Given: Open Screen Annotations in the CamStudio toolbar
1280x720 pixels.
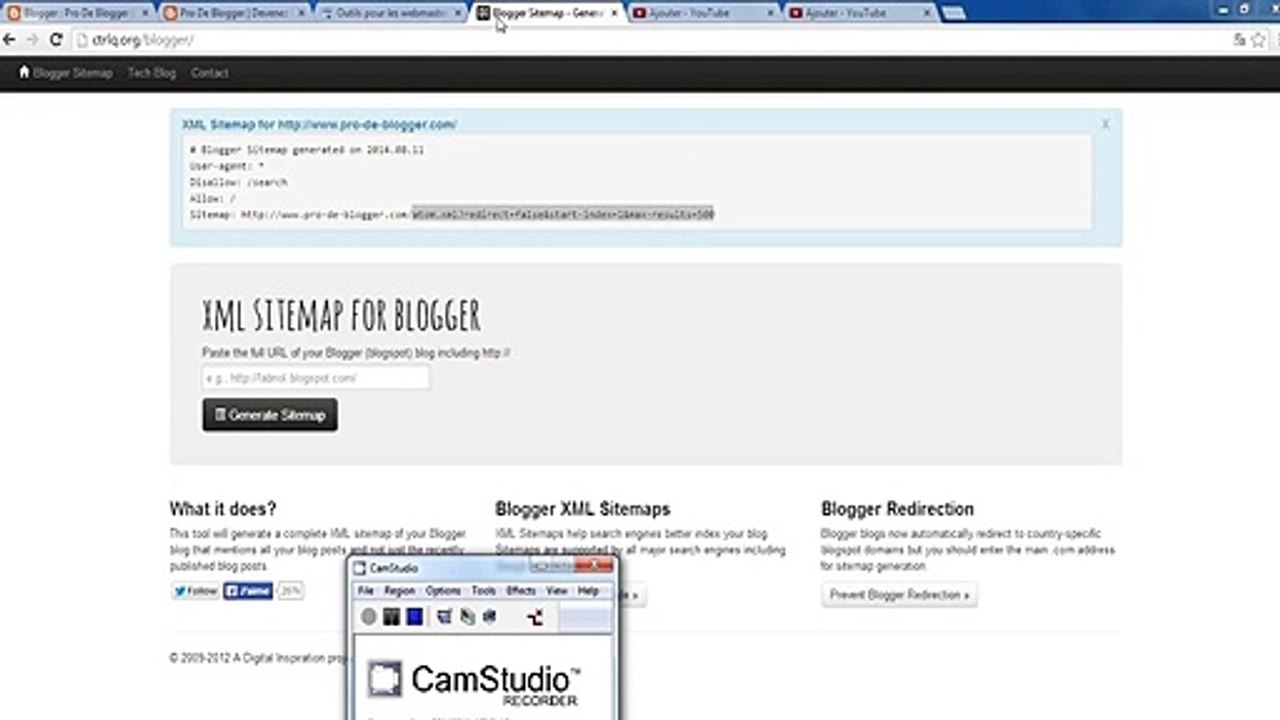Looking at the screenshot, I should coord(467,617).
